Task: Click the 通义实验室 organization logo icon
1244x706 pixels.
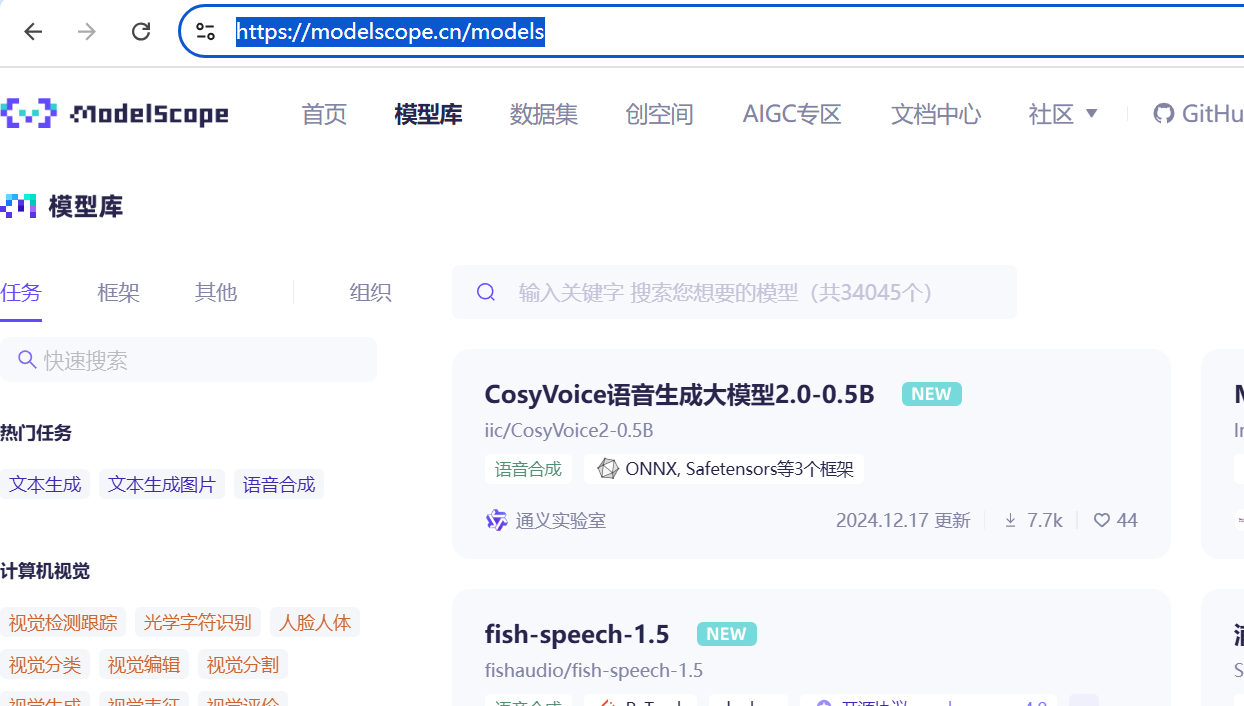Action: click(x=496, y=520)
